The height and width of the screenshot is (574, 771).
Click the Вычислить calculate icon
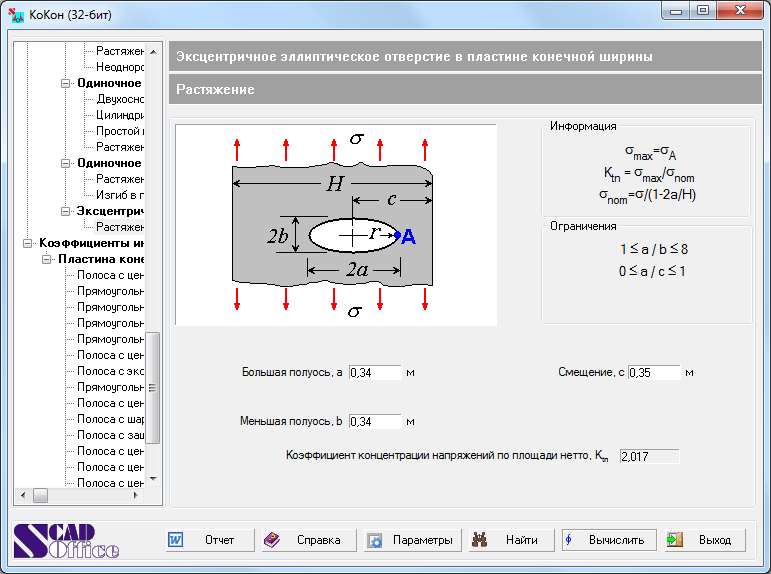pyautogui.click(x=569, y=540)
